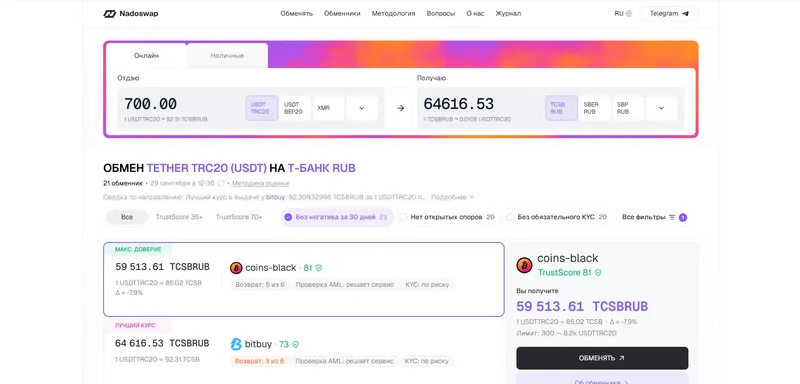This screenshot has height=384, width=800.
Task: Click the coins-black logo in the first offer row
Action: click(236, 268)
